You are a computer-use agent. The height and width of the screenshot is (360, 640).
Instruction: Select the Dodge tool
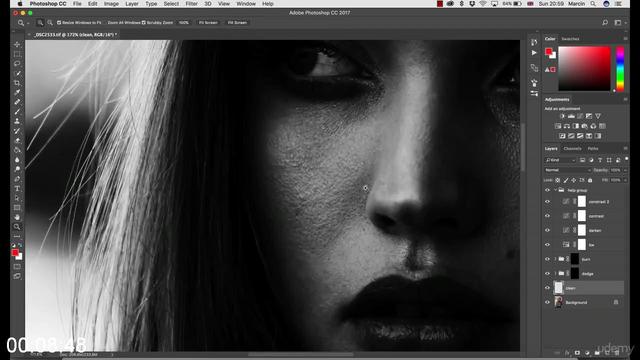pos(17,169)
